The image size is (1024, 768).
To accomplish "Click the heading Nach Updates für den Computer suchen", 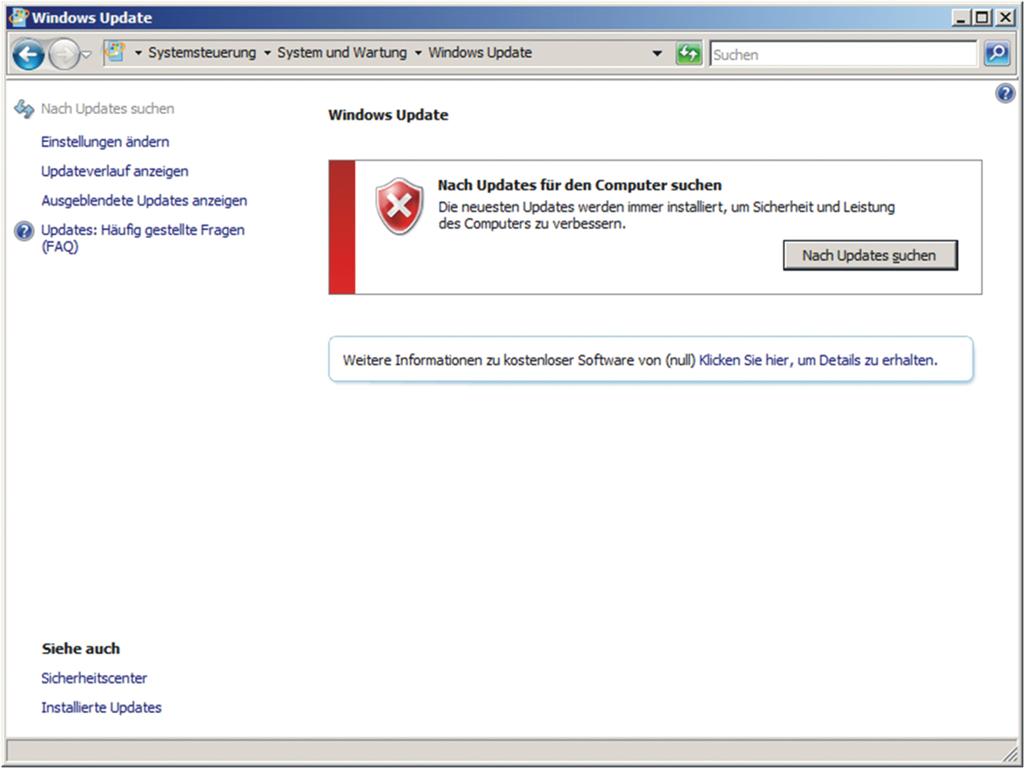I will pyautogui.click(x=580, y=185).
